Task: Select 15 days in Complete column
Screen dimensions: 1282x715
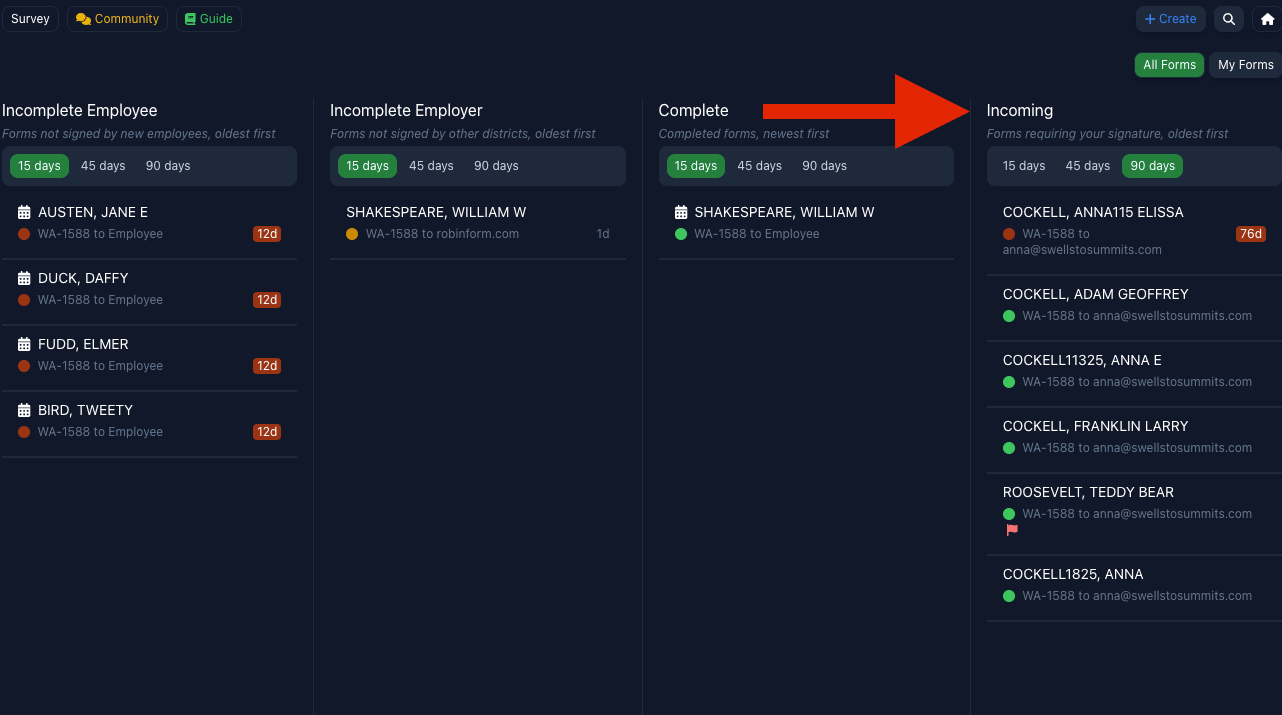Action: click(696, 166)
